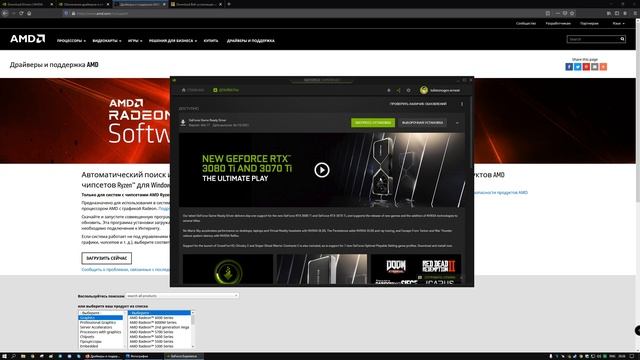The width and height of the screenshot is (640, 360).
Task: Select Processors with graphics in category list
Action: (x=100, y=332)
